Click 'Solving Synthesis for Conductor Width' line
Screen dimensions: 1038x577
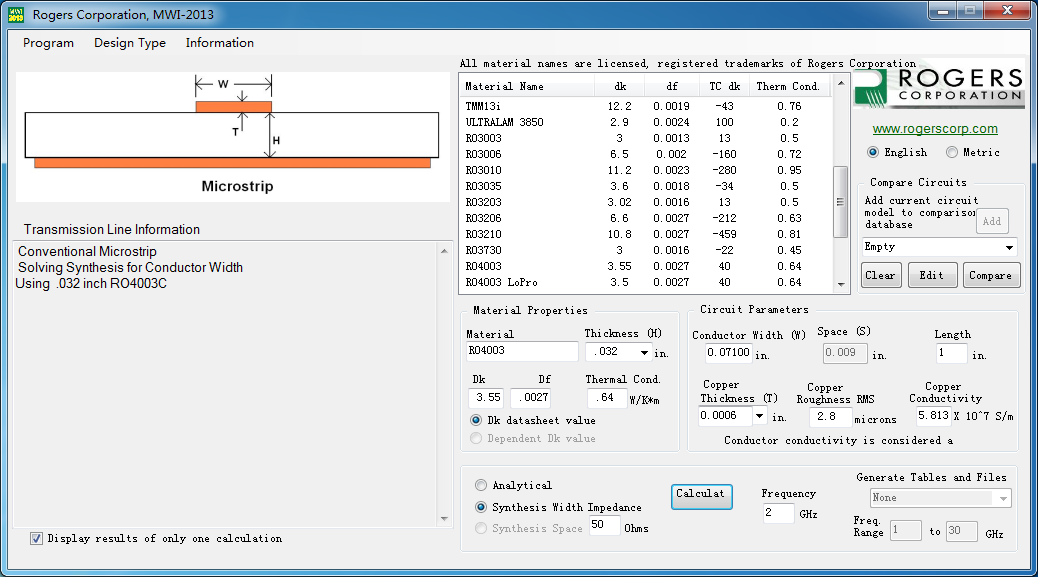[130, 267]
